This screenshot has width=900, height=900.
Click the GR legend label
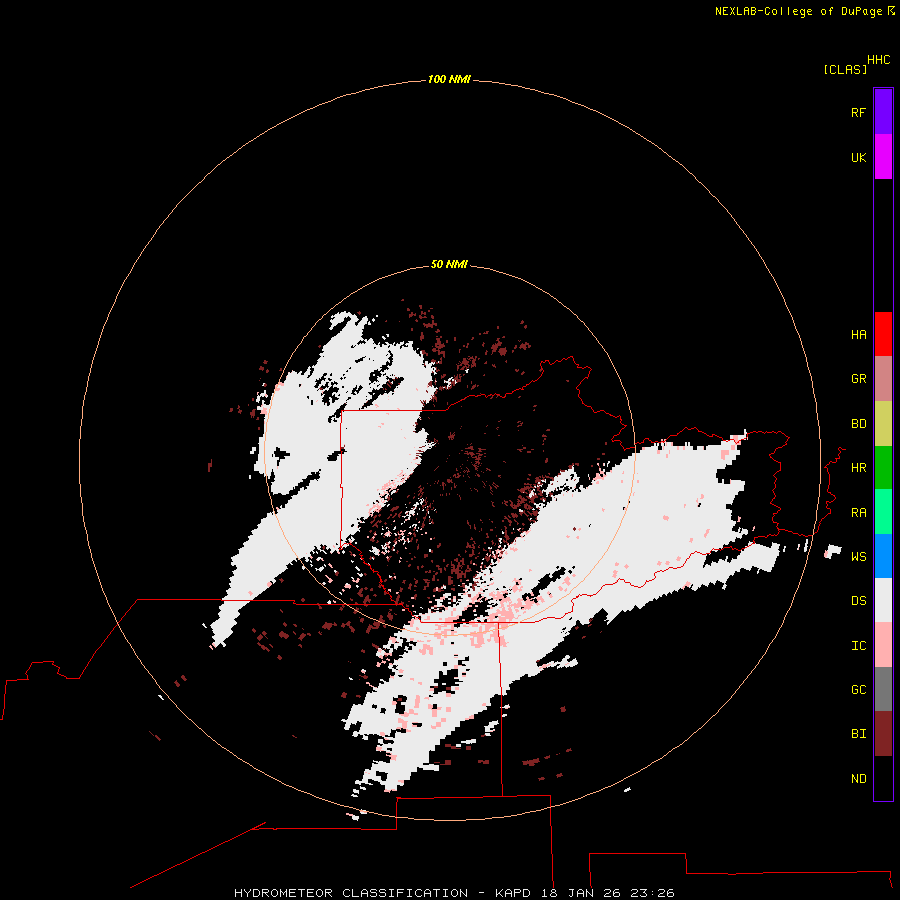point(858,379)
